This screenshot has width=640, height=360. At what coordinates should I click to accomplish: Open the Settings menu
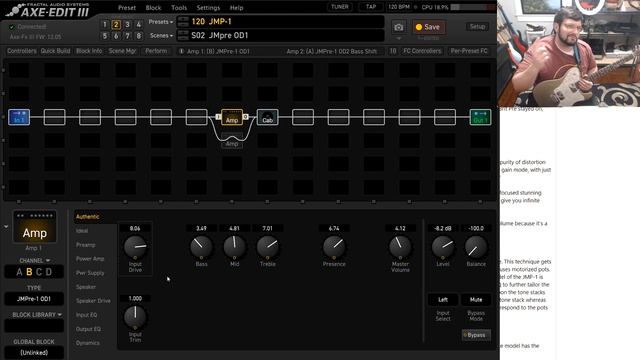click(208, 8)
